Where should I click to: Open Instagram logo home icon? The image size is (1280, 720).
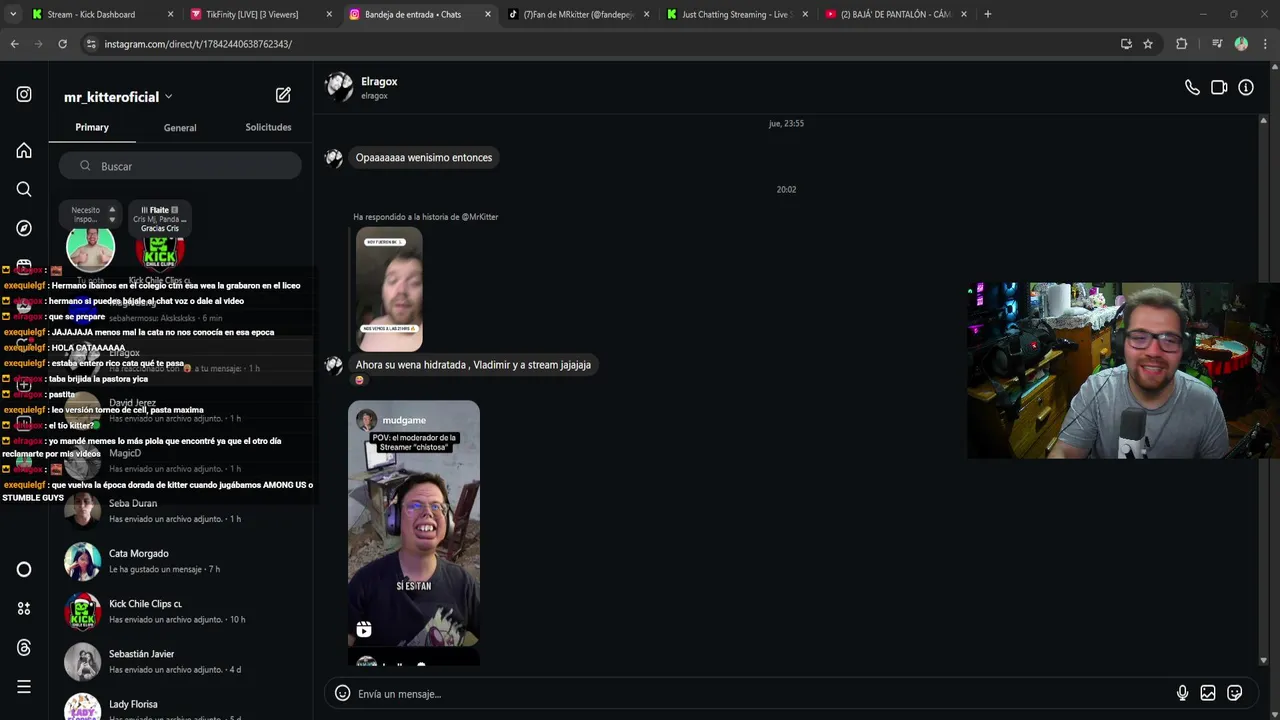tap(24, 94)
